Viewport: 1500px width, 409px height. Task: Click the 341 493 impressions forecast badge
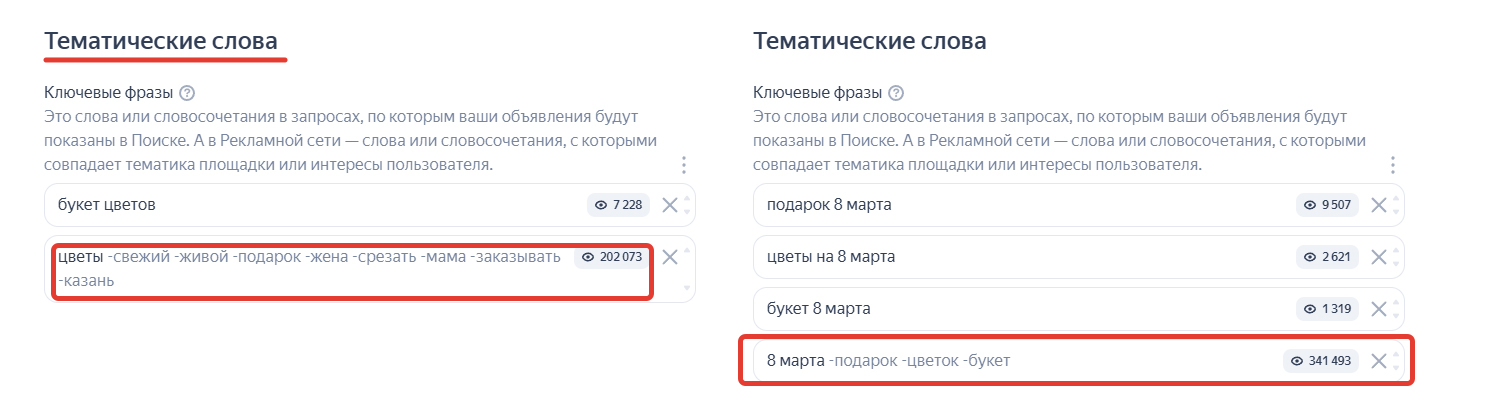[1322, 361]
